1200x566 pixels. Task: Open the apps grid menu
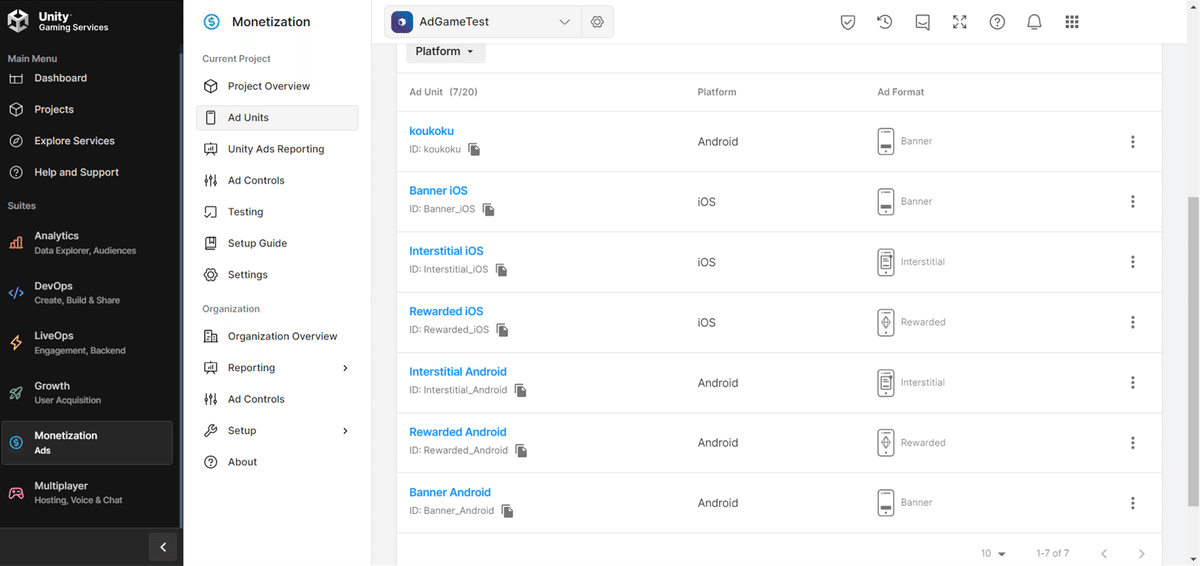[1072, 22]
